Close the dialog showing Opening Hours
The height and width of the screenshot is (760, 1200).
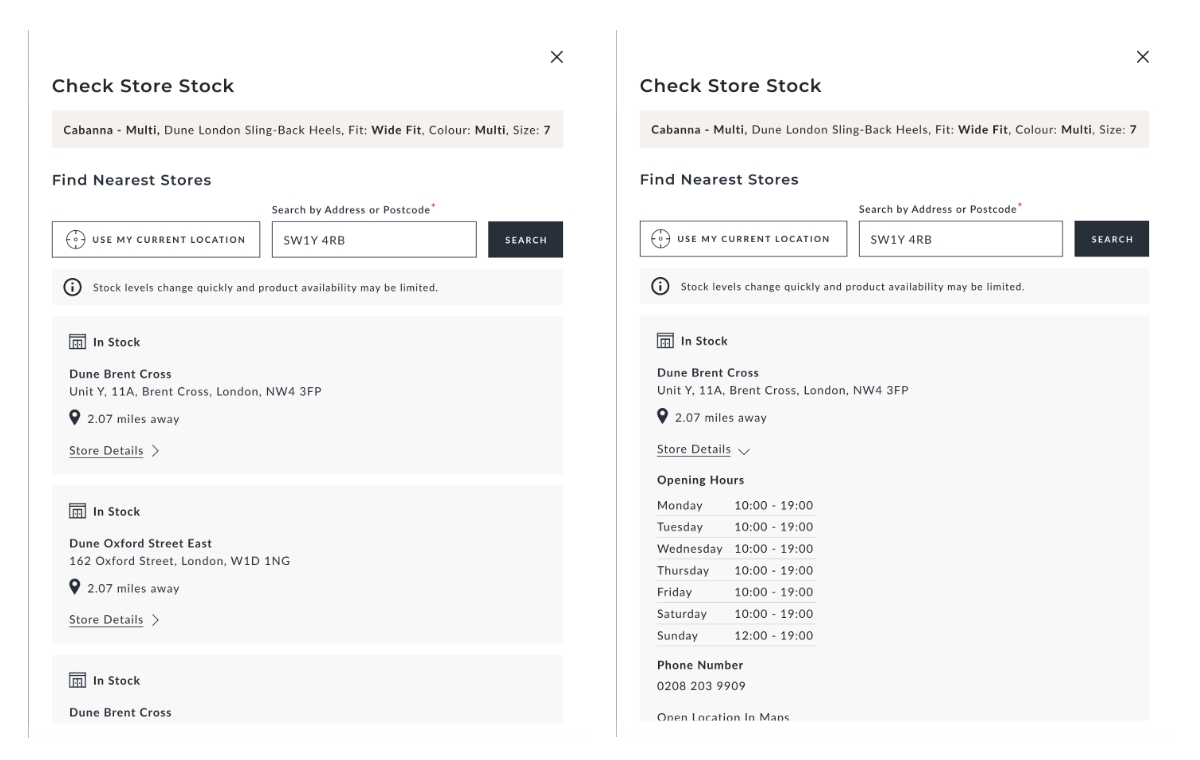click(1143, 57)
